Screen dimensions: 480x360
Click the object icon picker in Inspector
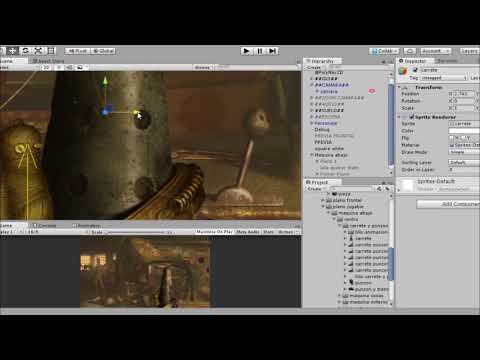(403, 71)
